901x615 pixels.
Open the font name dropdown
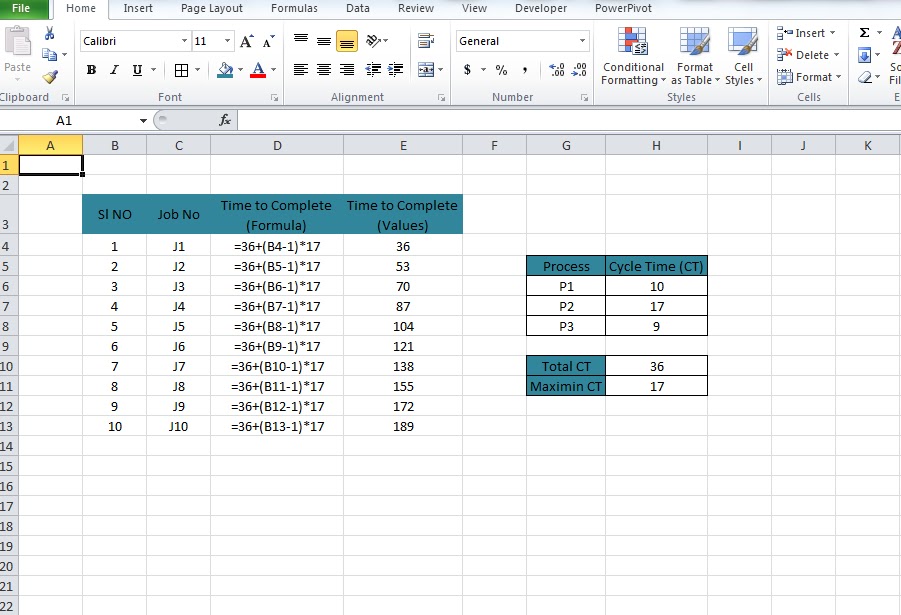[x=186, y=40]
